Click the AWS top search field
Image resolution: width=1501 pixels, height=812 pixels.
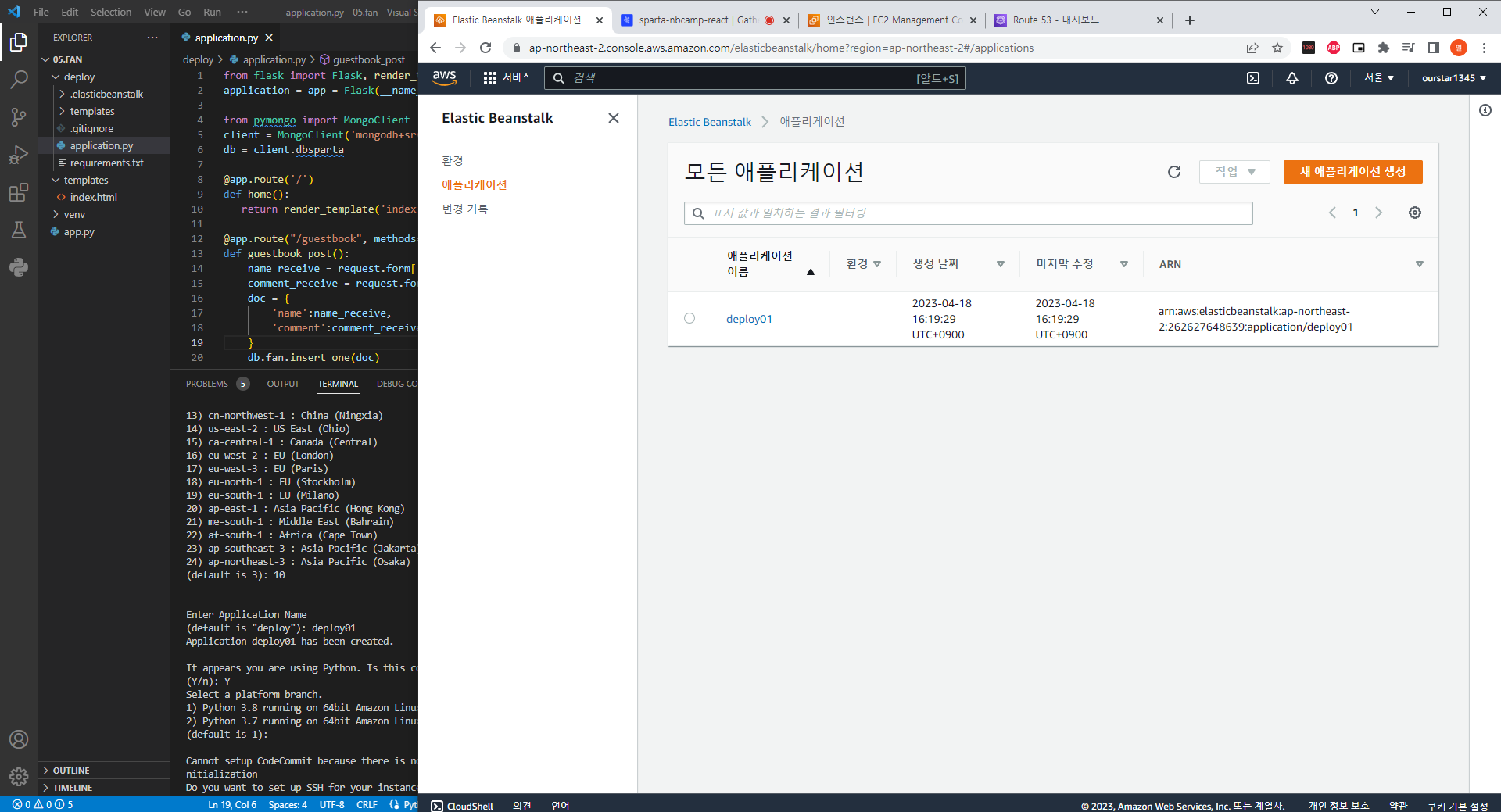click(754, 78)
